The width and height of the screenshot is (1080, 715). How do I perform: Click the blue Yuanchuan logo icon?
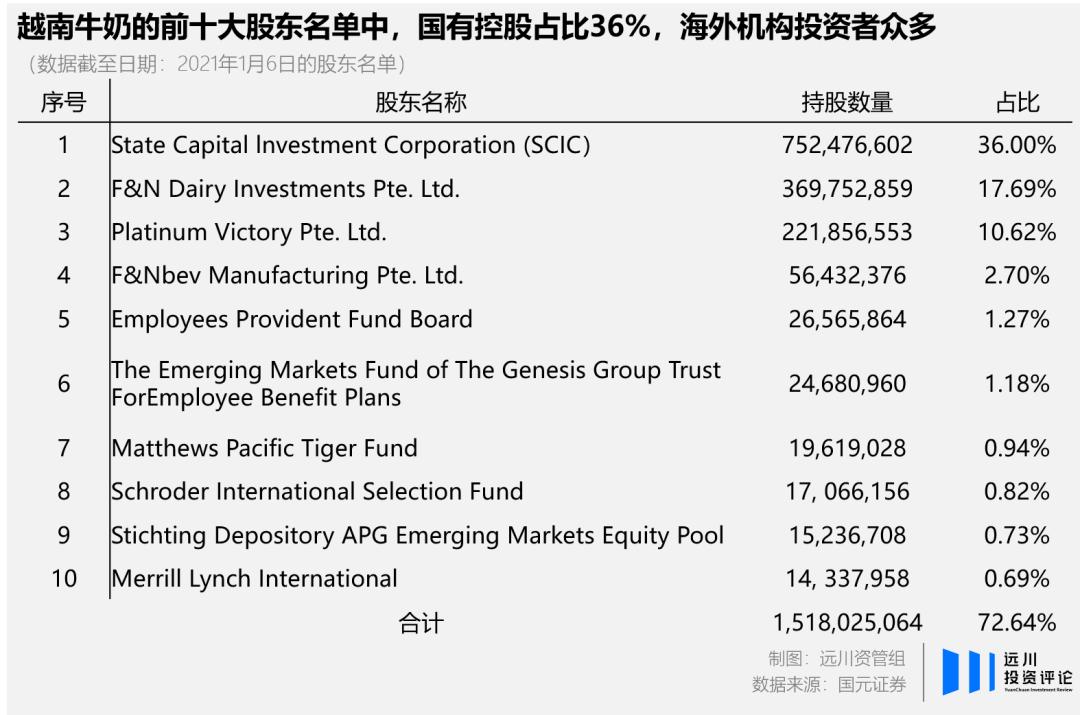(964, 672)
